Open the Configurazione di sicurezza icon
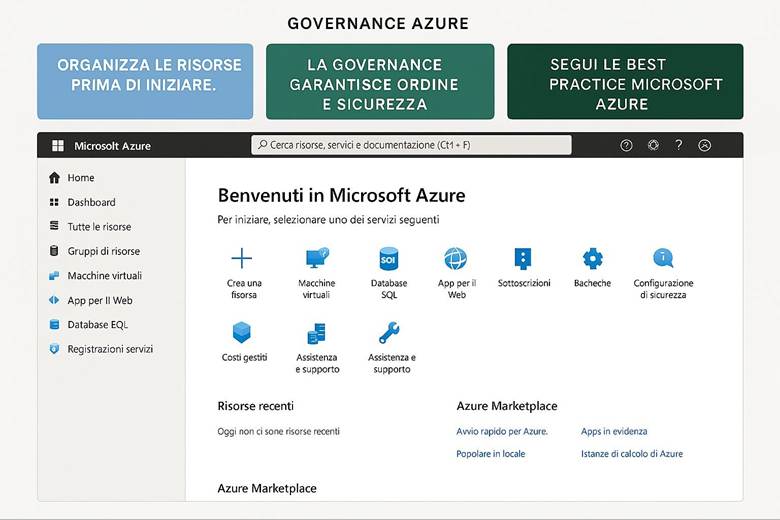 click(663, 259)
